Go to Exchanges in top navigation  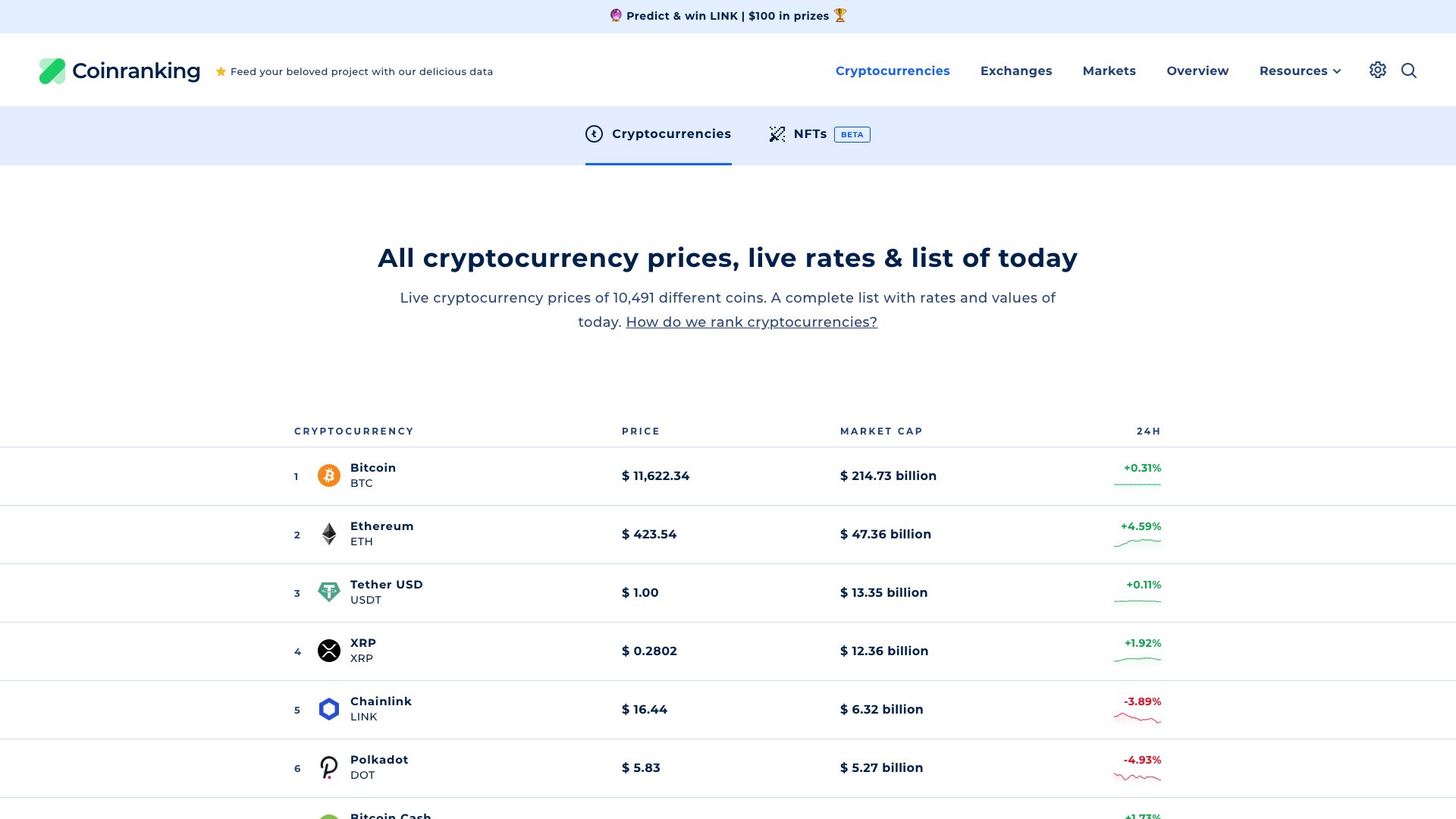[x=1015, y=71]
